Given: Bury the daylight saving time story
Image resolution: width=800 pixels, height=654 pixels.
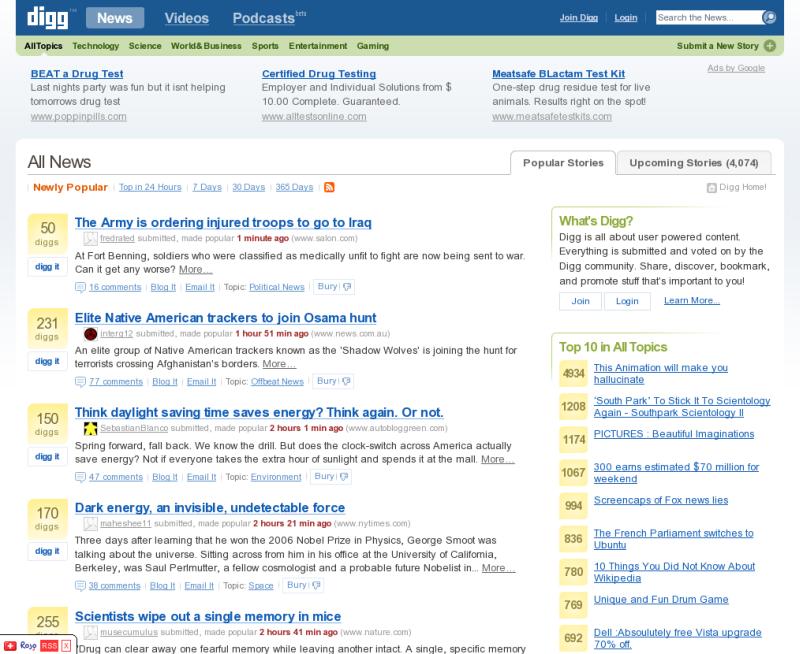Looking at the screenshot, I should click(331, 476).
